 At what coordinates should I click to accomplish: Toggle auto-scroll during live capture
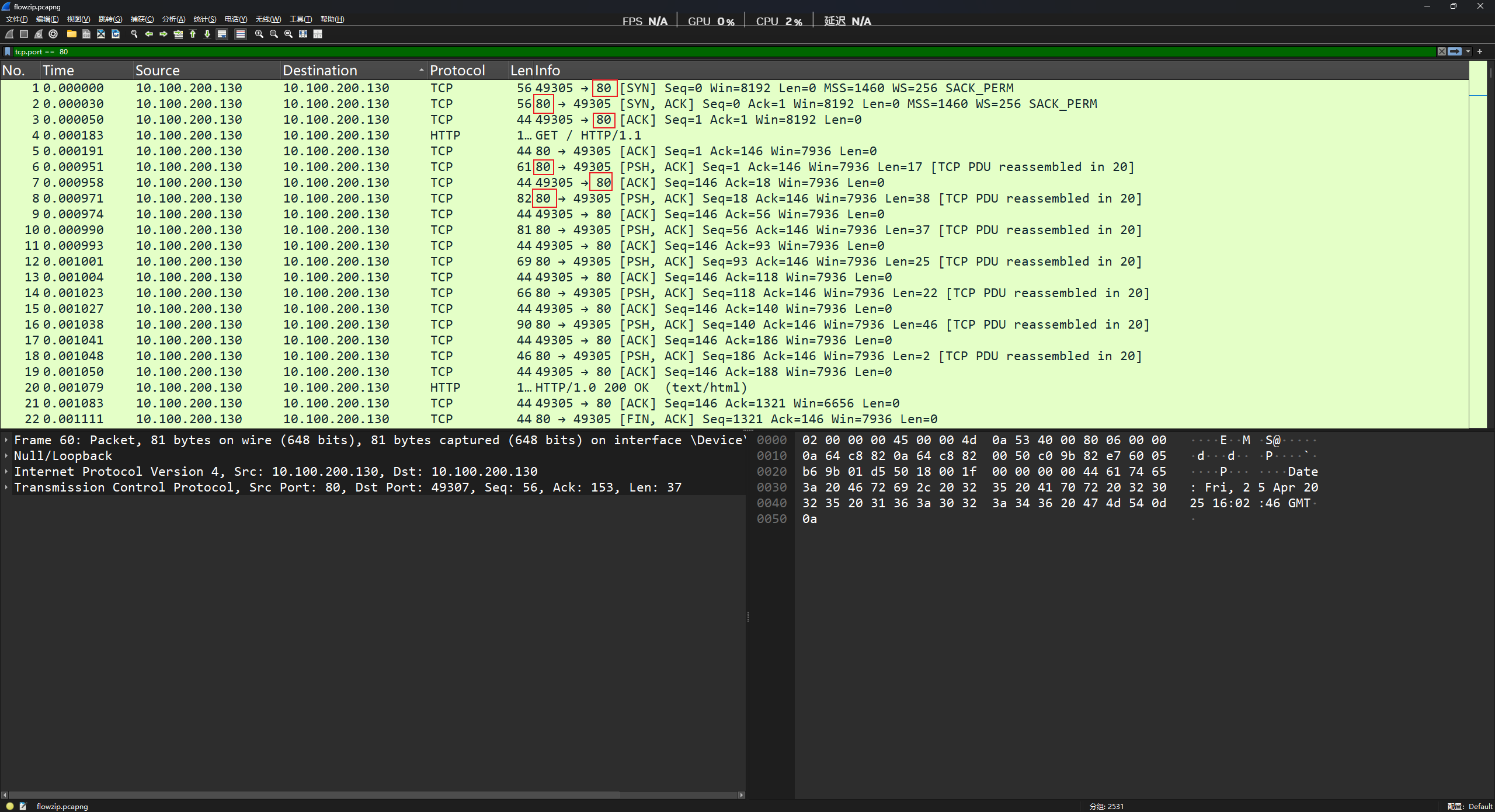pos(222,34)
